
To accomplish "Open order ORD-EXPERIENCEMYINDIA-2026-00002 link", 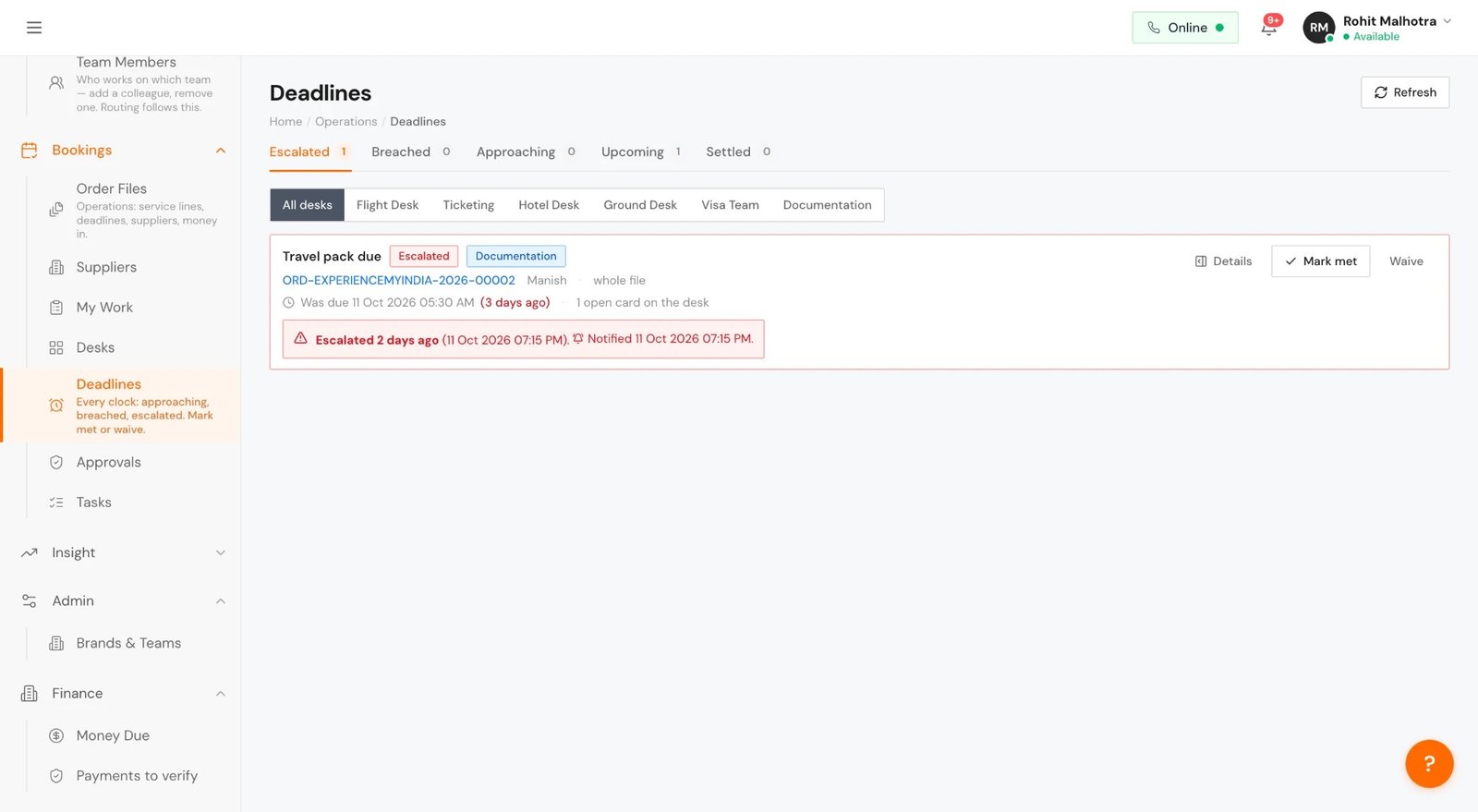I will coord(399,280).
